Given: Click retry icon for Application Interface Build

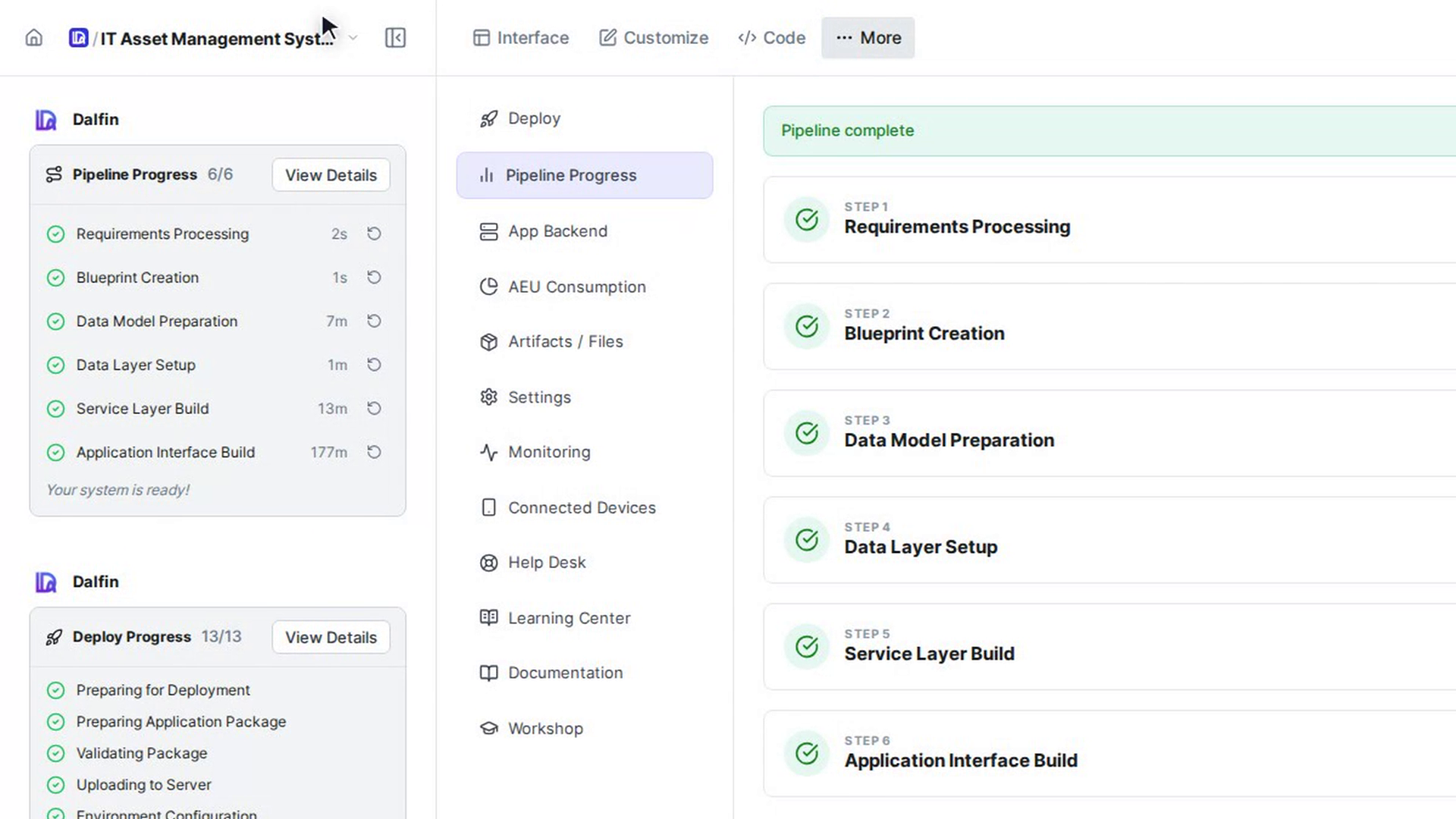Looking at the screenshot, I should 374,452.
